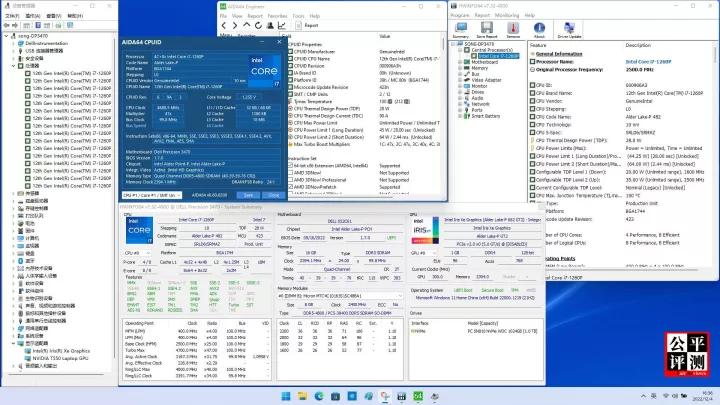Click the Intel Core logo in AIDA64 CPUID
Screen dimensions: 720x405
(x=264, y=71)
